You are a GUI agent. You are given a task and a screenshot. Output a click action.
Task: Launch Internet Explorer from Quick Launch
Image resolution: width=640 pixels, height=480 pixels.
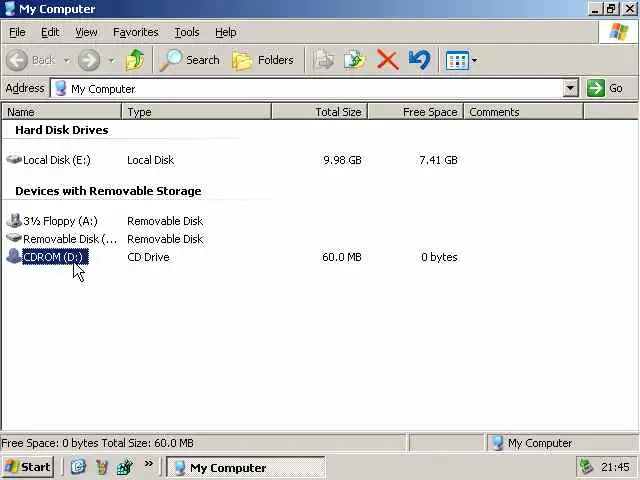pyautogui.click(x=78, y=467)
